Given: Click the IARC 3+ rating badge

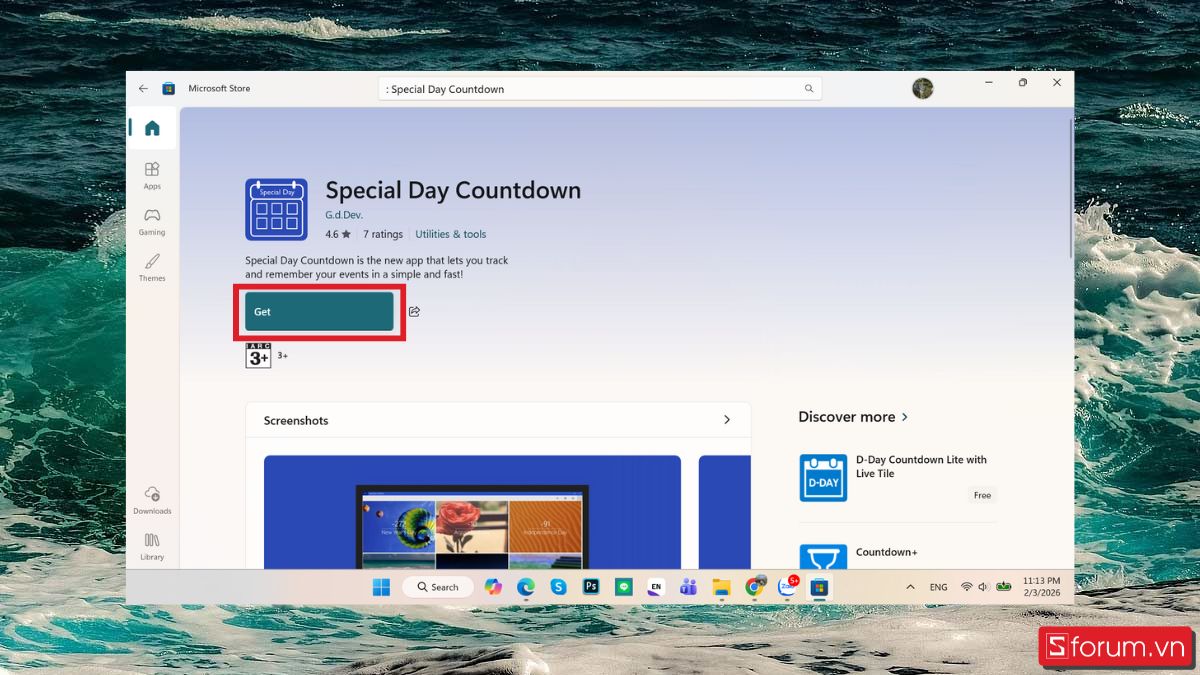Looking at the screenshot, I should (x=258, y=355).
